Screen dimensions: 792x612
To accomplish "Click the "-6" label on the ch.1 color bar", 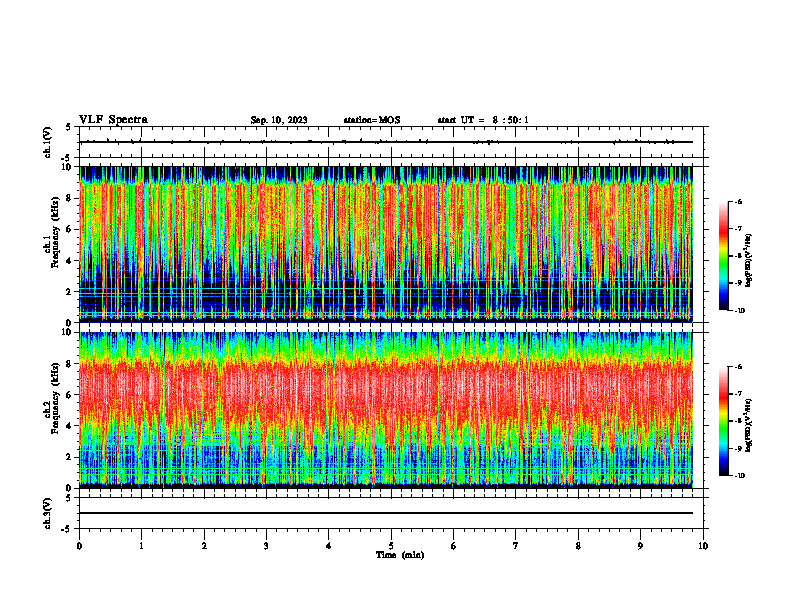I will point(738,202).
